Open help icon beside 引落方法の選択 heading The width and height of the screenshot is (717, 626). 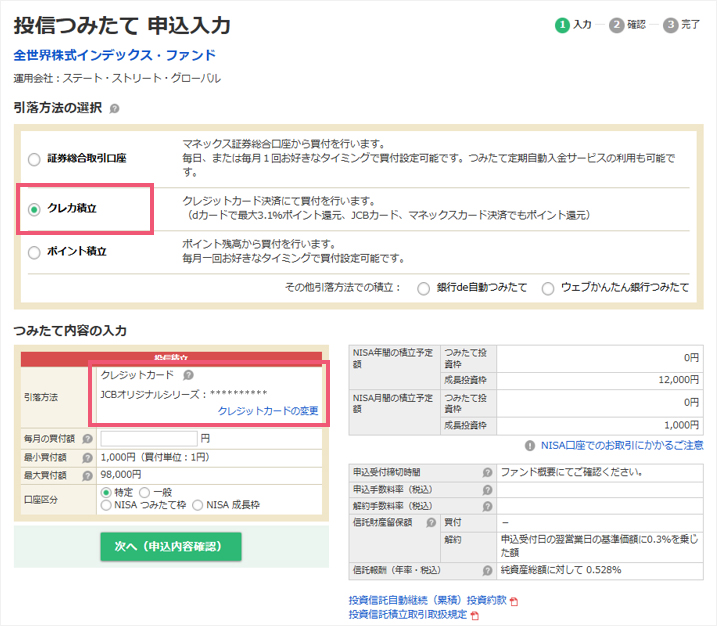tap(114, 109)
